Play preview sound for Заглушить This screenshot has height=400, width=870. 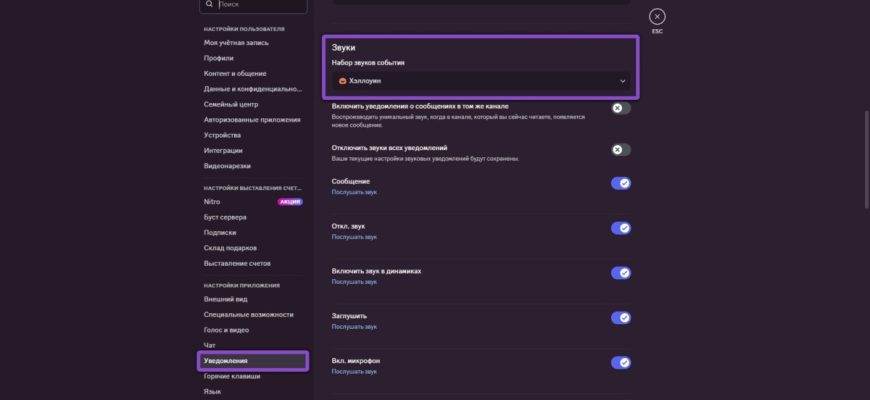[x=354, y=327]
